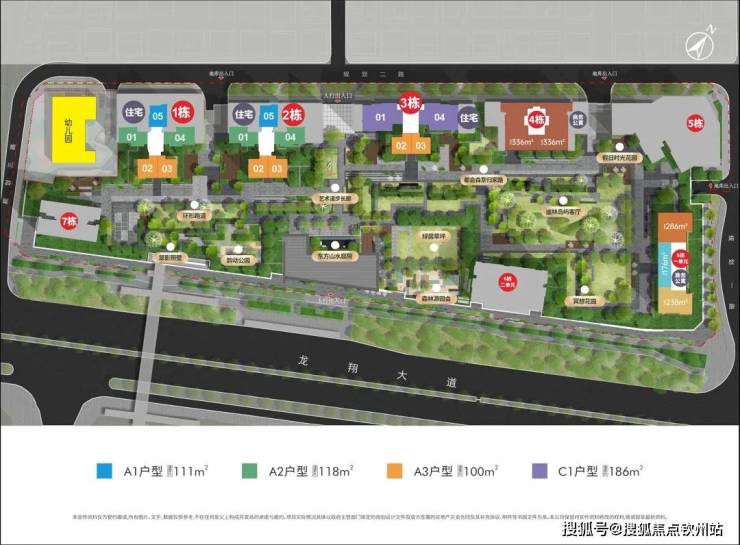The height and width of the screenshot is (545, 740).
Task: Select orange unit 02 in building 1
Action: click(x=147, y=168)
